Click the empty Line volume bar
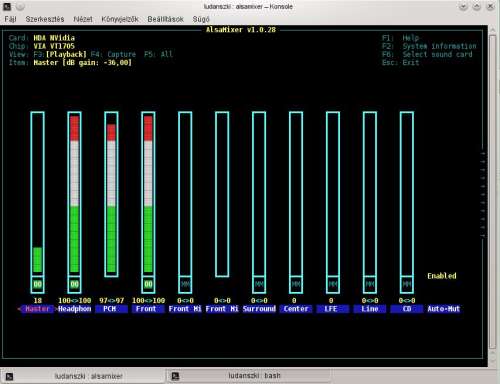 (370, 194)
